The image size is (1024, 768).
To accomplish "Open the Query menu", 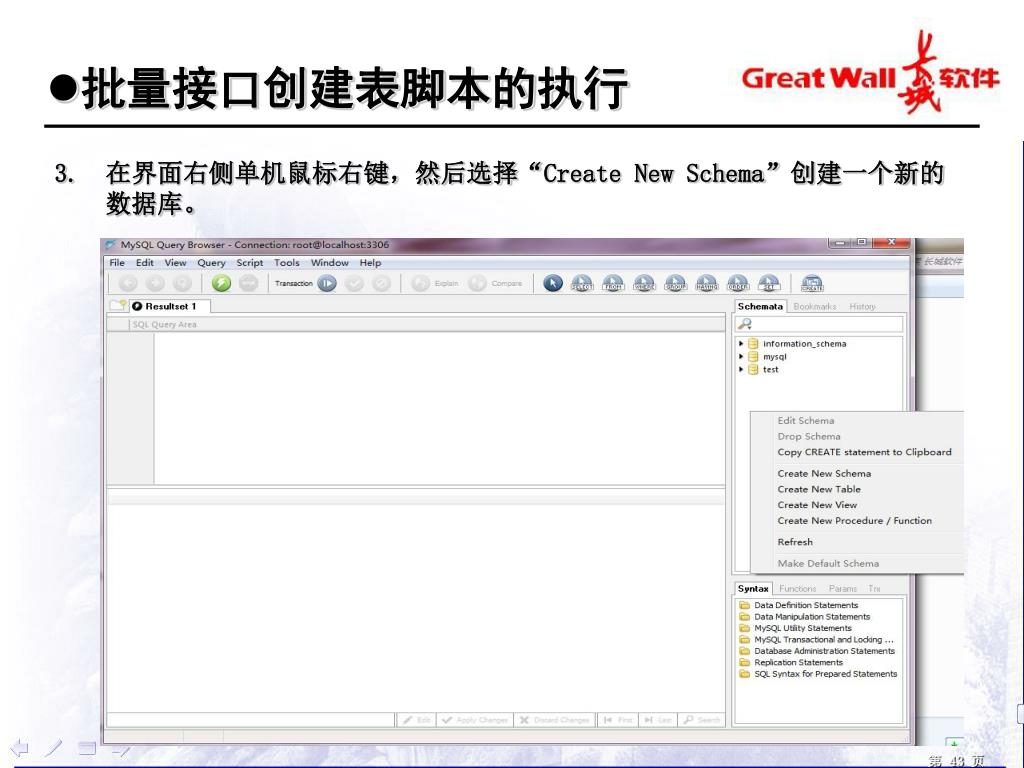I will tap(211, 263).
